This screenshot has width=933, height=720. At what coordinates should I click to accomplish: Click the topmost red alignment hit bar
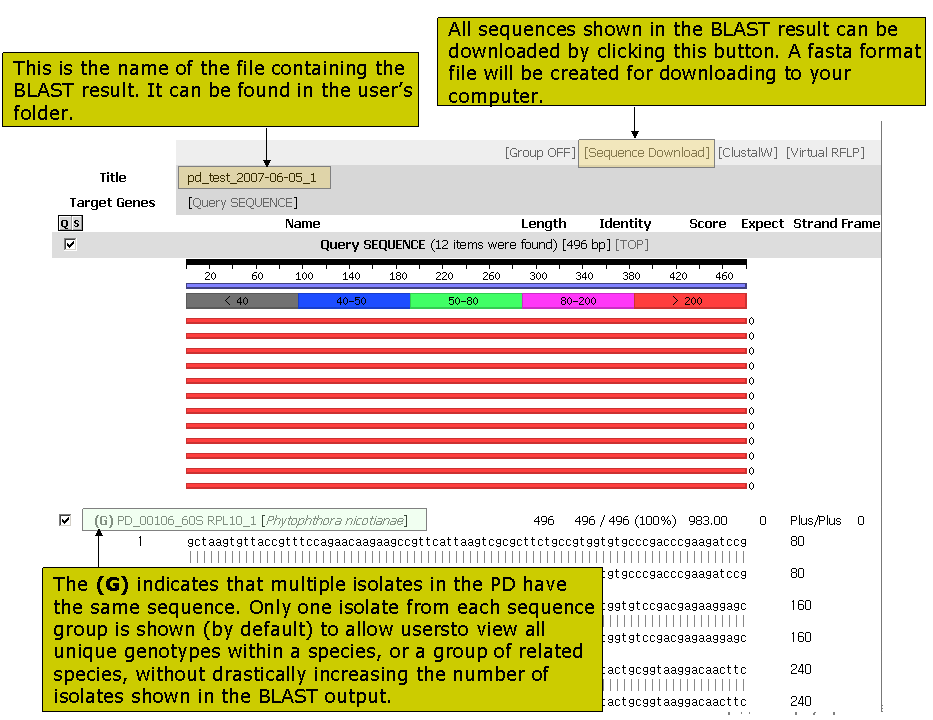[466, 321]
